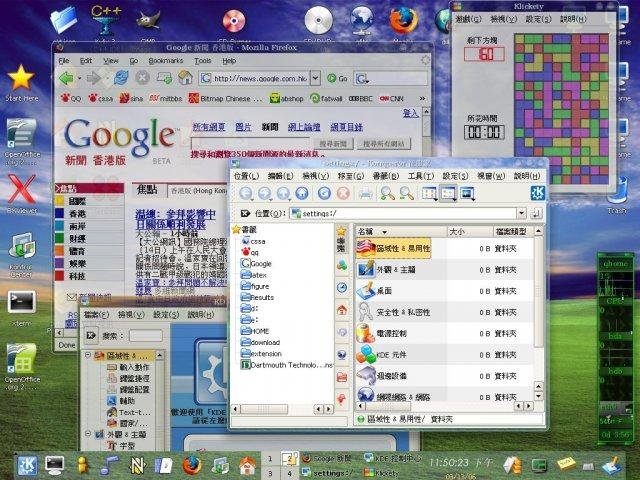
Task: Click the Home icon in Firefox toolbar
Action: (185, 78)
